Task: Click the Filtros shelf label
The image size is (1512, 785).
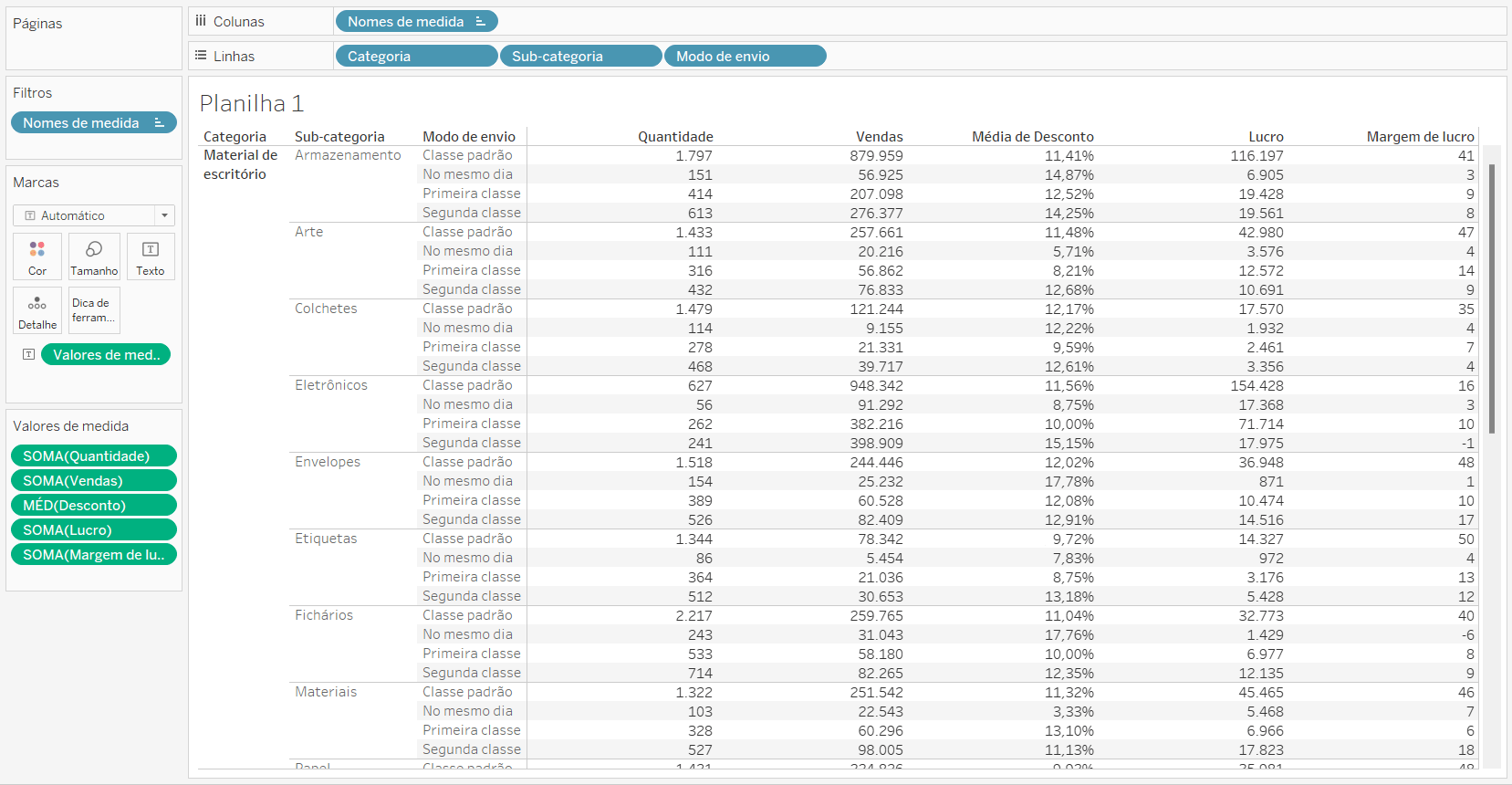Action: (32, 93)
